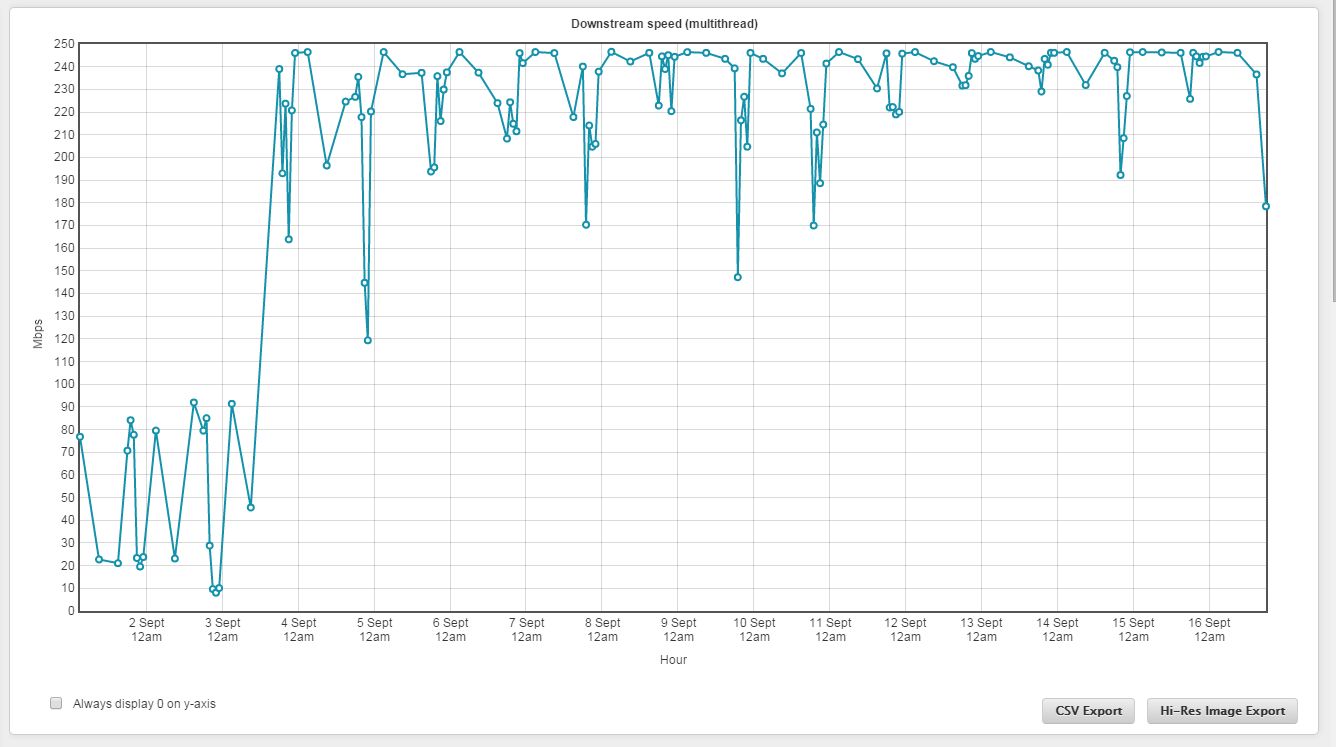Click the 16 Sept 12am axis label
Image resolution: width=1336 pixels, height=747 pixels.
[1209, 629]
